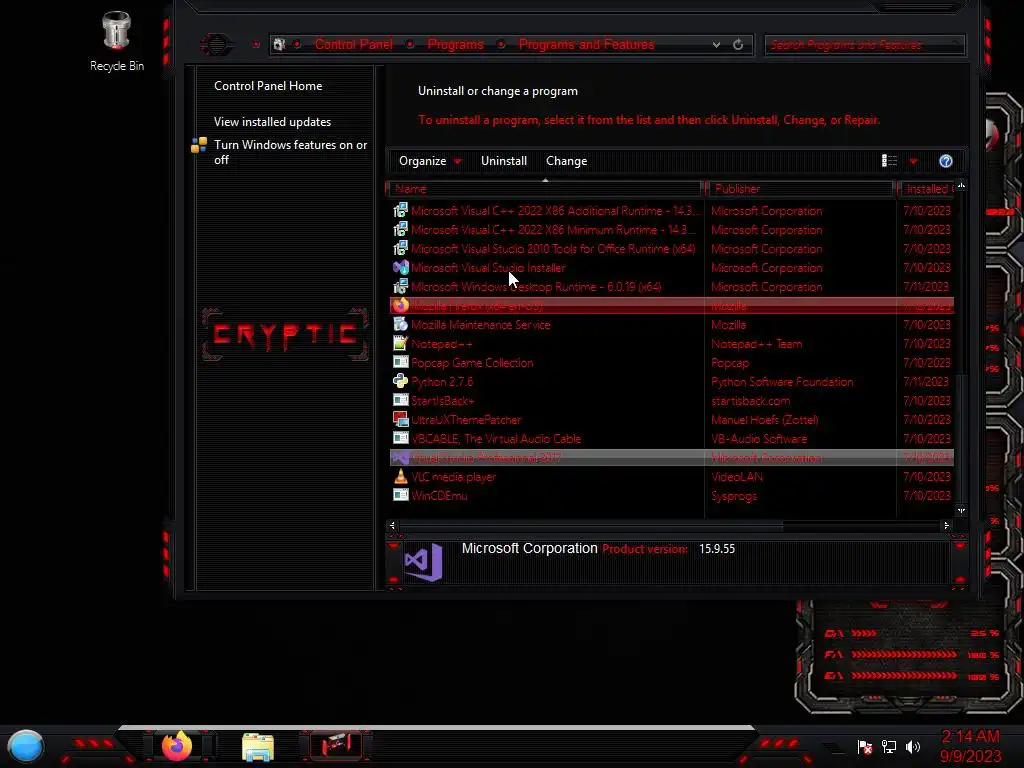
Task: Click the round back navigation button
Action: click(x=216, y=44)
